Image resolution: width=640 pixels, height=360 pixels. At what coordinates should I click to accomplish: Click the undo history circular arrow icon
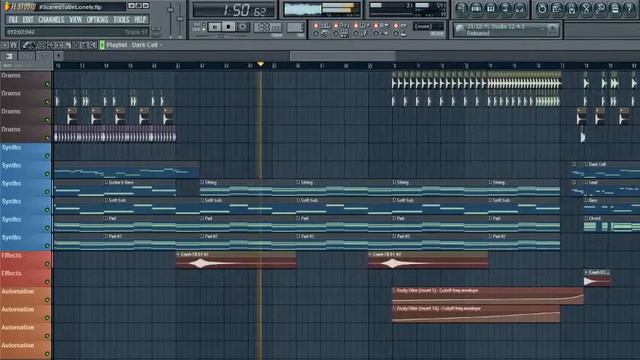tap(542, 9)
